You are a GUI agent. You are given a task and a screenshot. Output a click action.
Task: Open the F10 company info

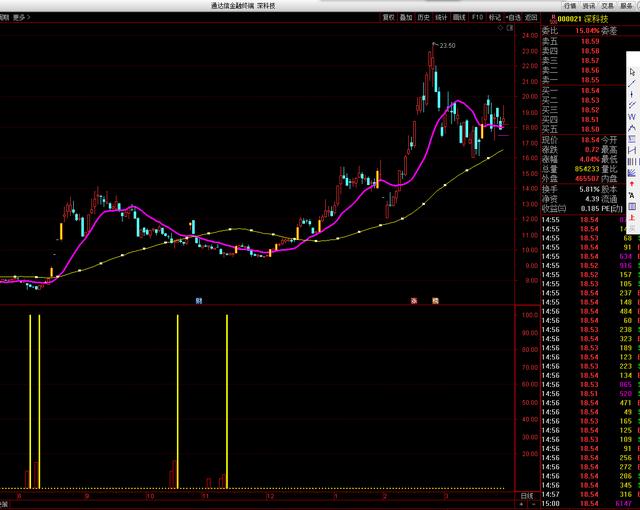(x=477, y=17)
